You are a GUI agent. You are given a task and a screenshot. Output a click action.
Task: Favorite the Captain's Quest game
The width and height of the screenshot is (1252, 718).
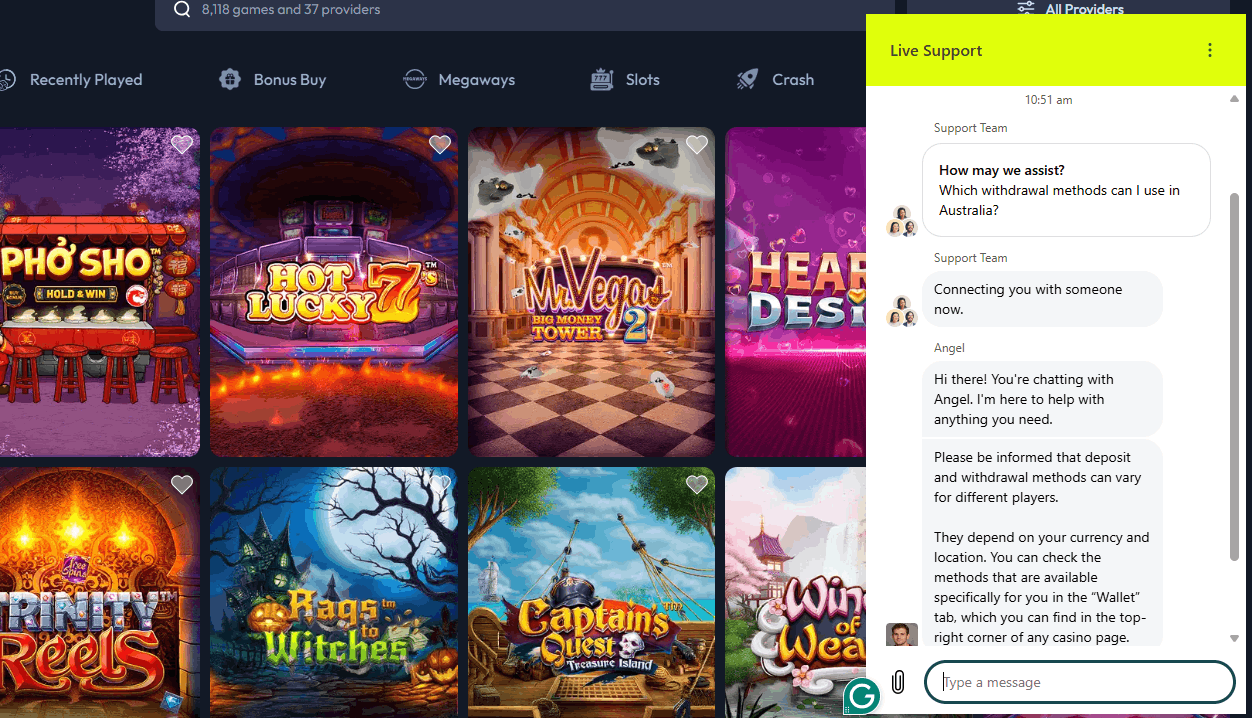click(x=697, y=485)
